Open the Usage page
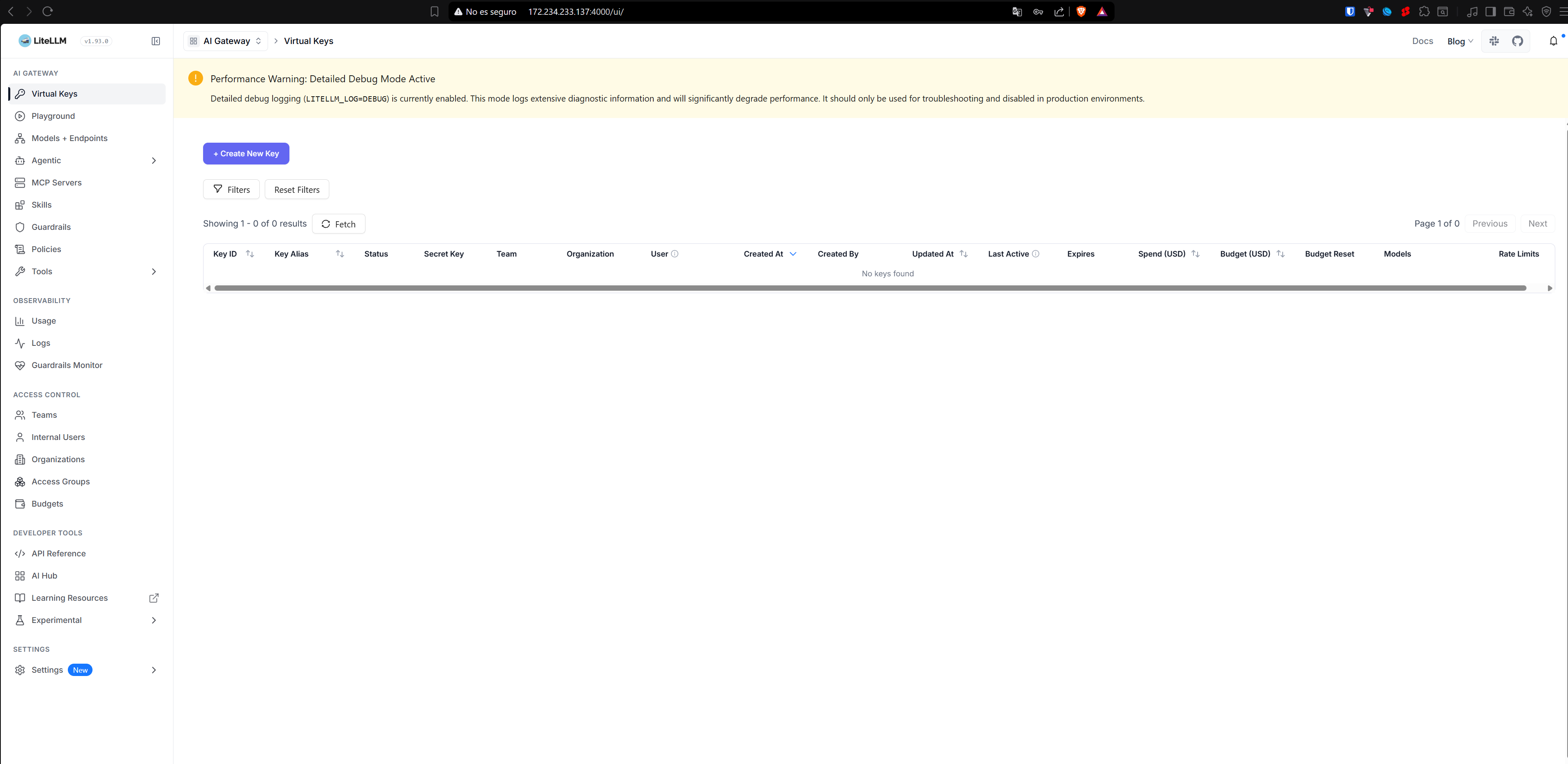Viewport: 1568px width, 764px height. (x=87, y=321)
